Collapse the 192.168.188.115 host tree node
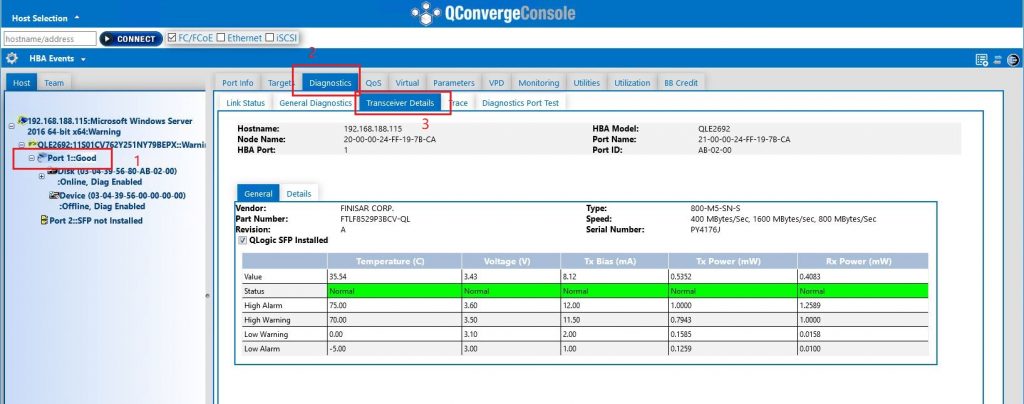 coord(13,127)
